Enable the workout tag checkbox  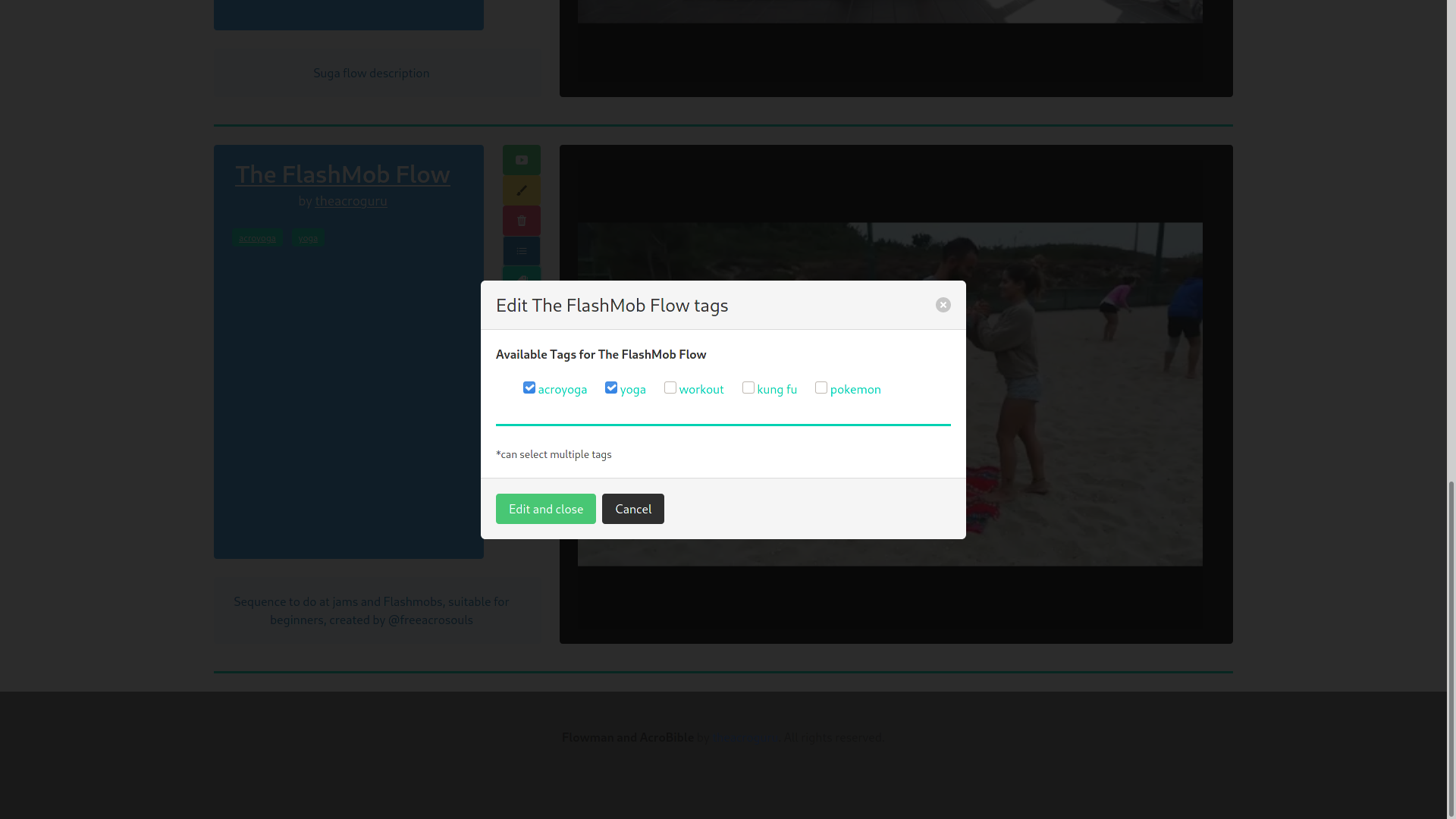[670, 388]
